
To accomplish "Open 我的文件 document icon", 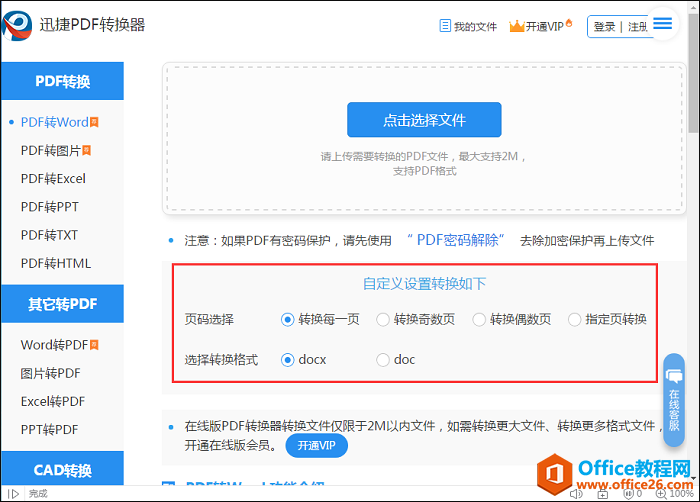I will coord(445,27).
